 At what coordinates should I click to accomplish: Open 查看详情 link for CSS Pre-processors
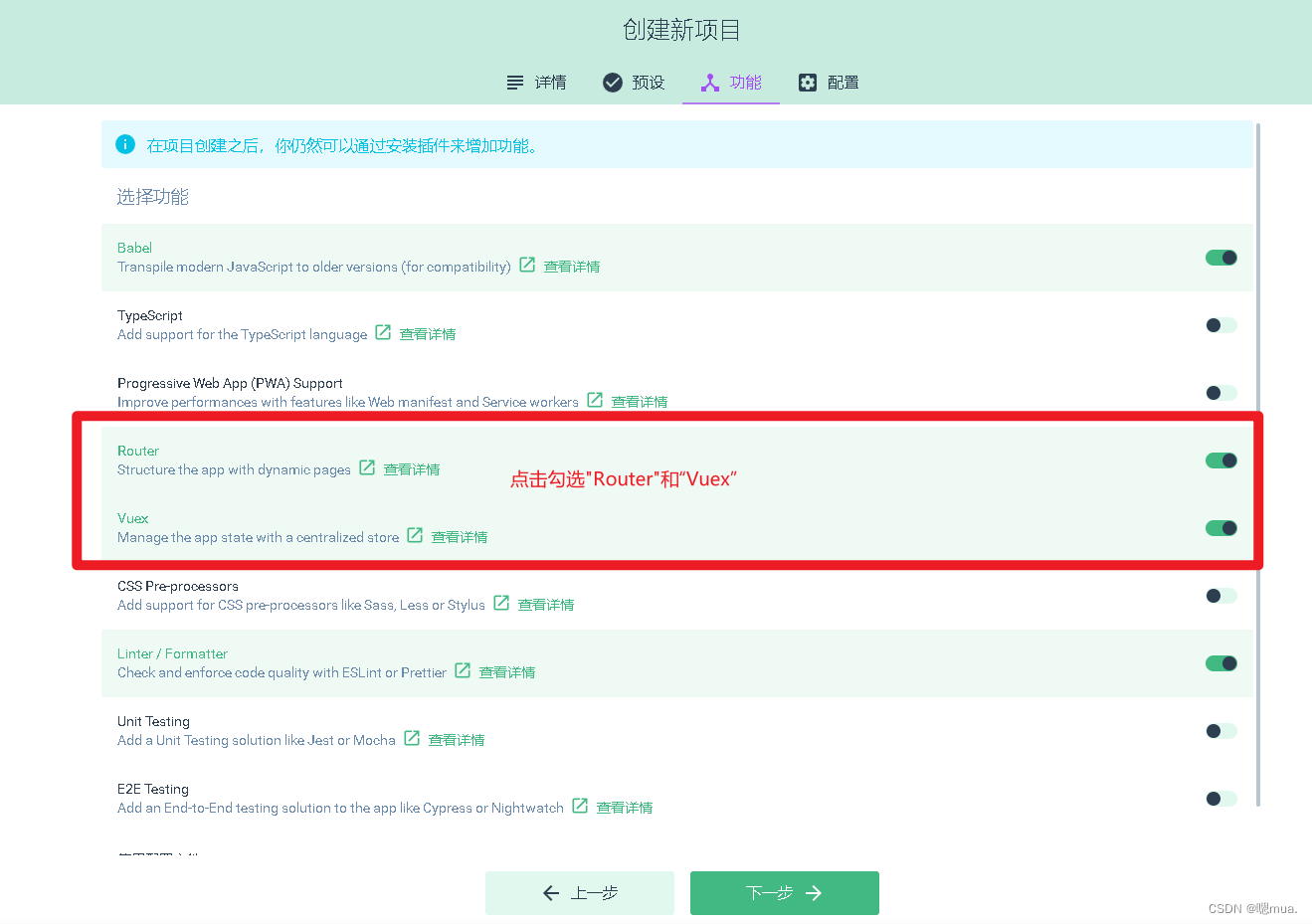[x=546, y=605]
